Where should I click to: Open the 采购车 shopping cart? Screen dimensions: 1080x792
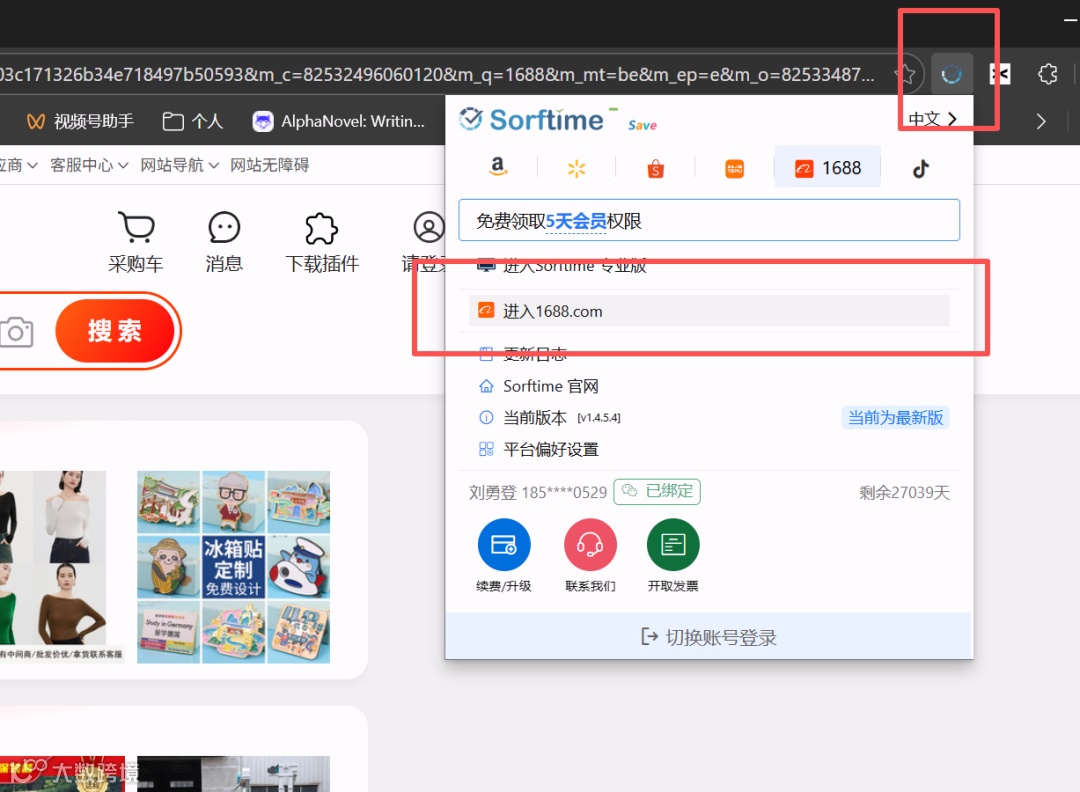click(x=136, y=242)
